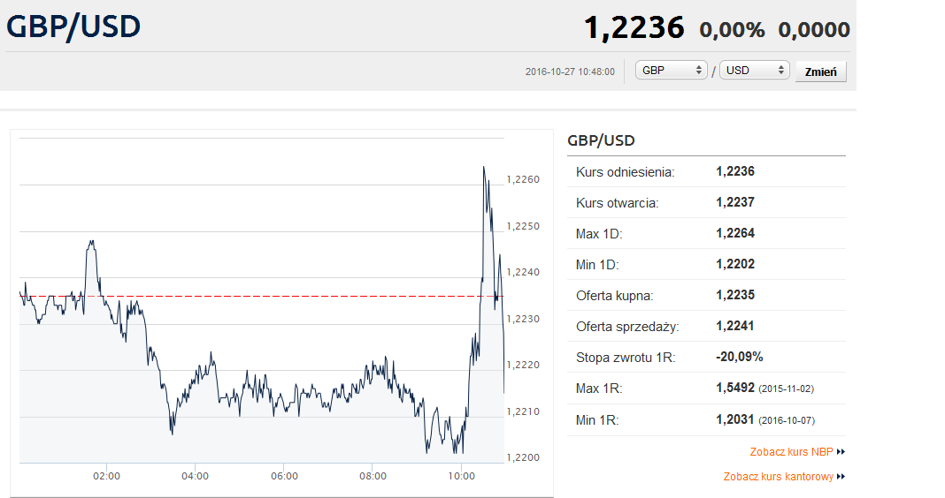The width and height of the screenshot is (945, 498).
Task: Select the Oferta kupna value 1,2235
Action: [x=735, y=295]
